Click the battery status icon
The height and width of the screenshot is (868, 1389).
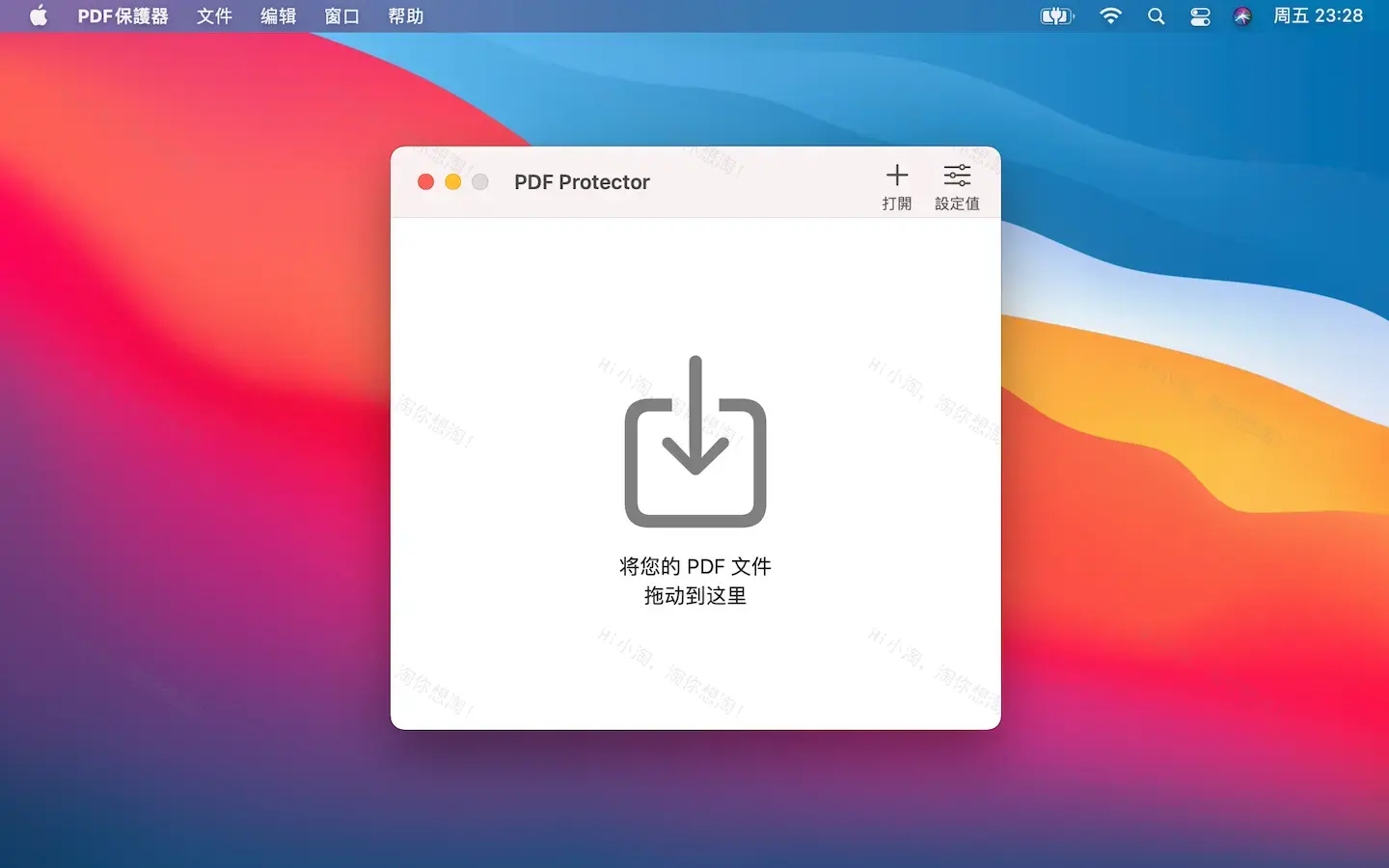pos(1056,15)
